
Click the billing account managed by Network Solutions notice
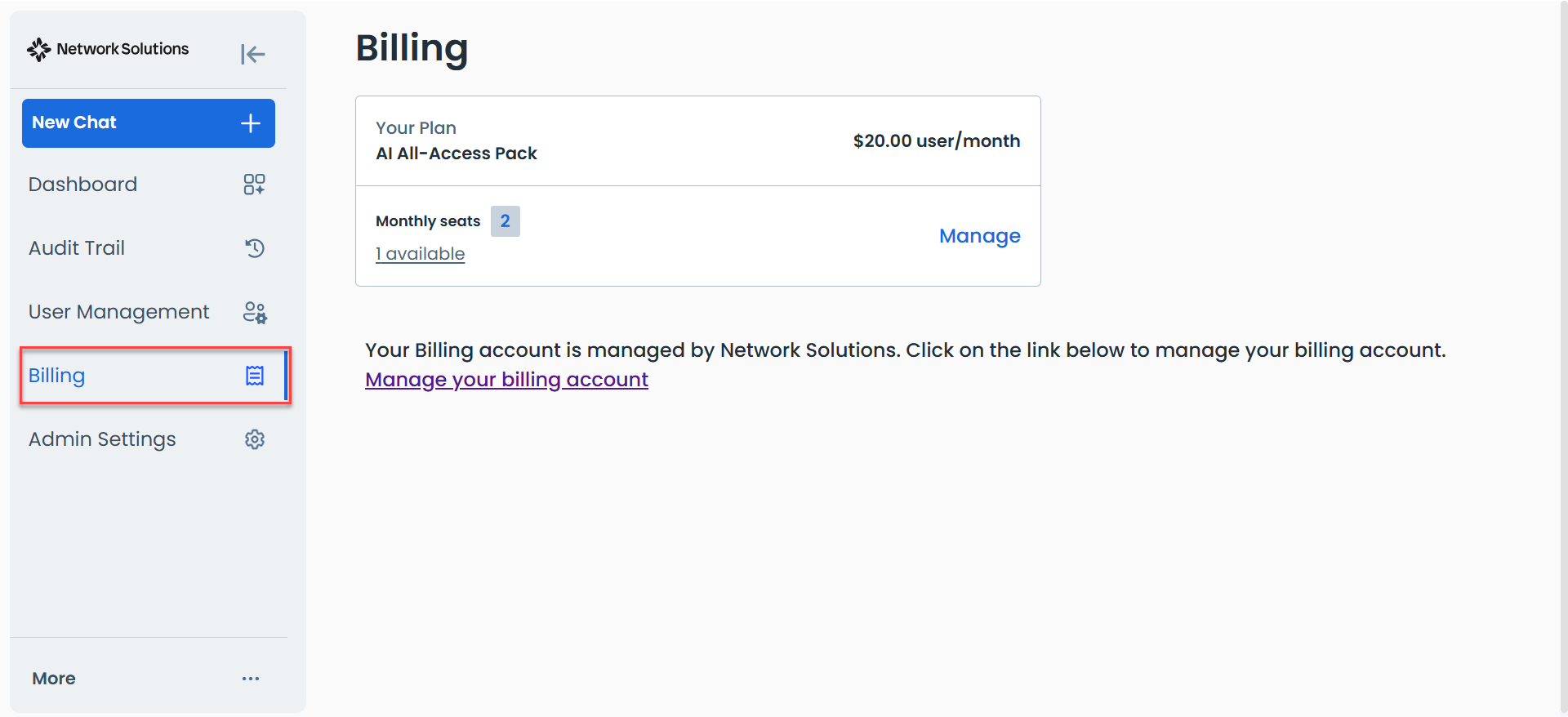coord(905,350)
